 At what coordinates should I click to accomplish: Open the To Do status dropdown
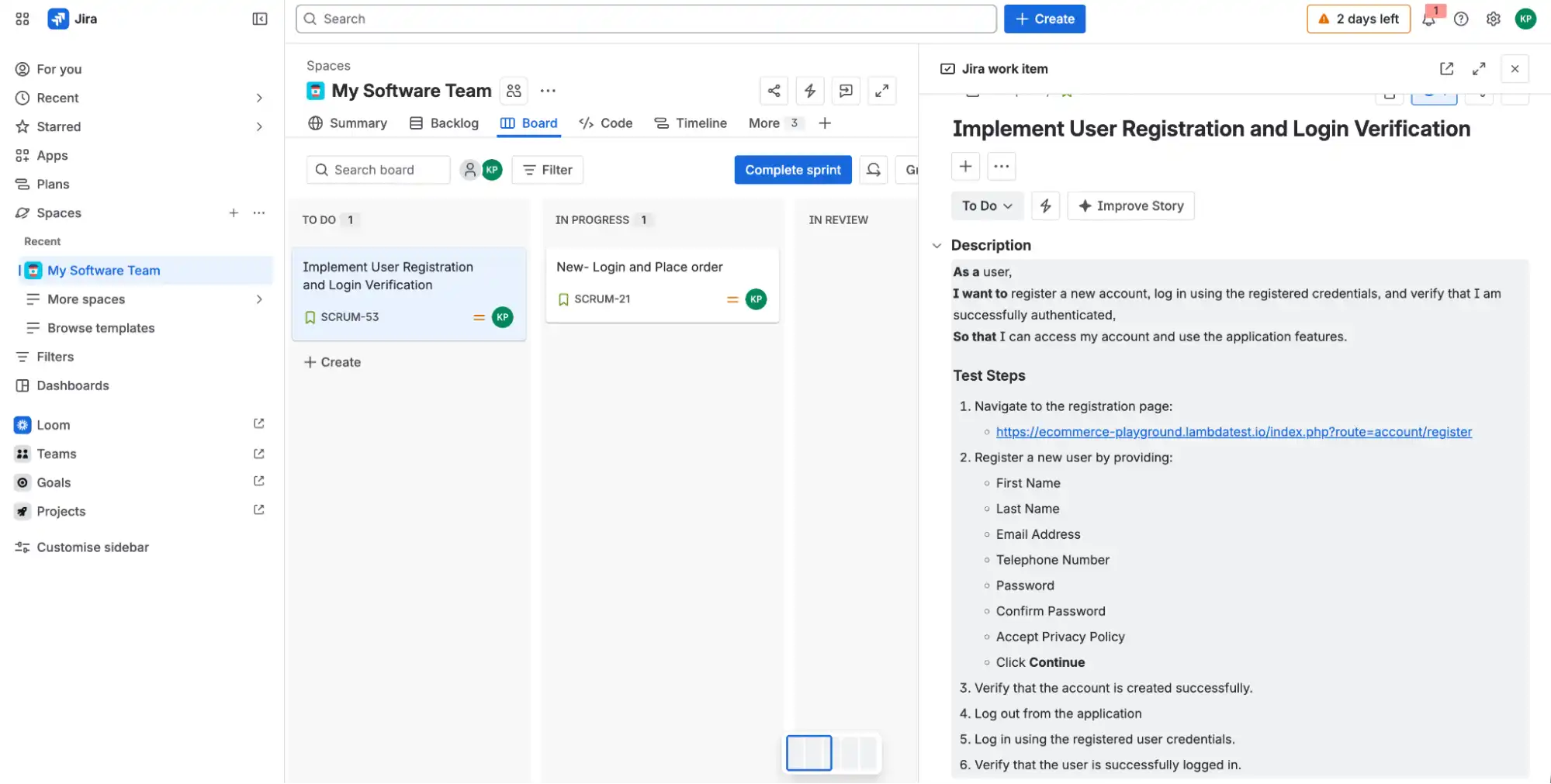[x=987, y=205]
